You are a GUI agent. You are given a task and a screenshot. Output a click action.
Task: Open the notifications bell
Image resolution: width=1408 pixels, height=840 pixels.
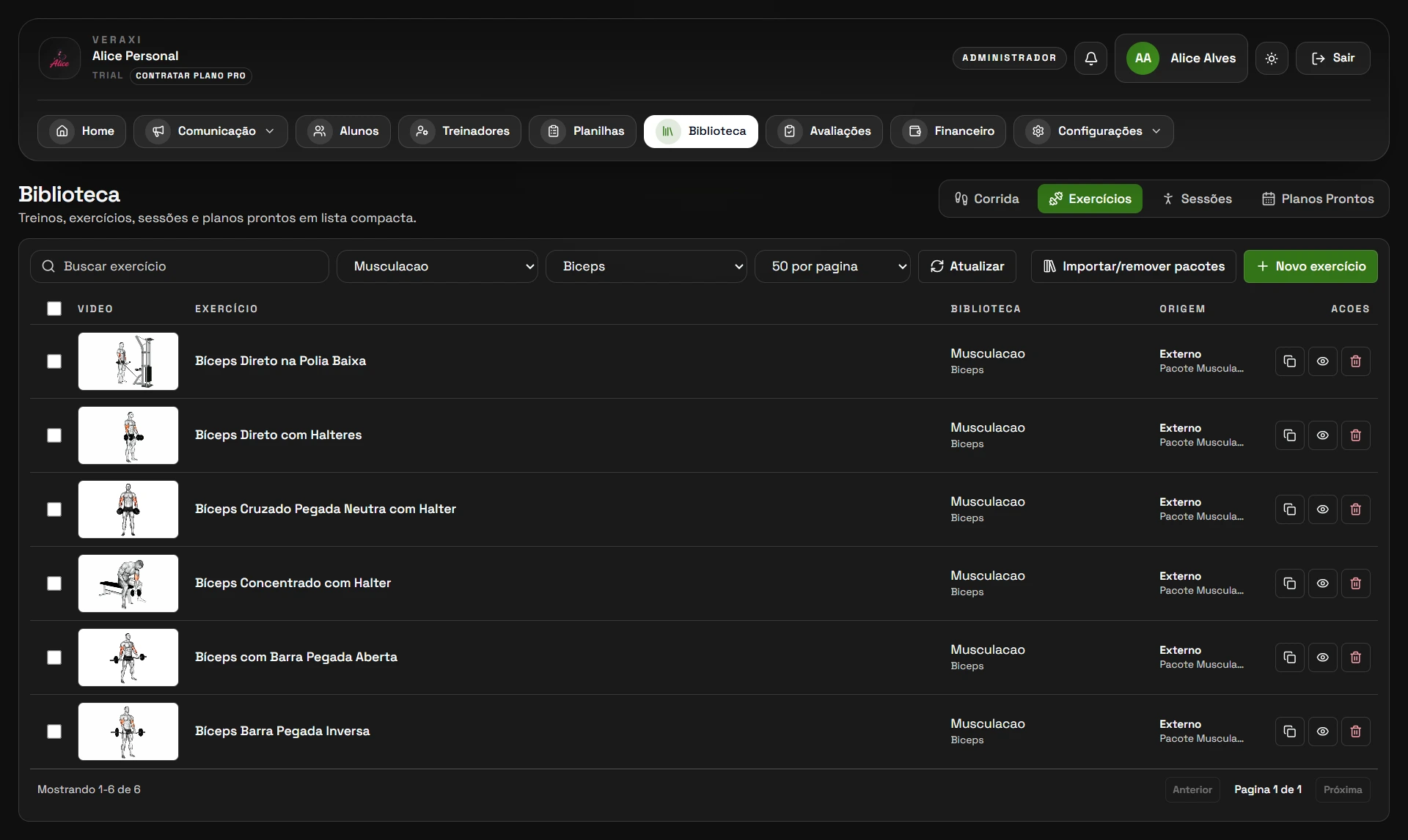click(1090, 58)
